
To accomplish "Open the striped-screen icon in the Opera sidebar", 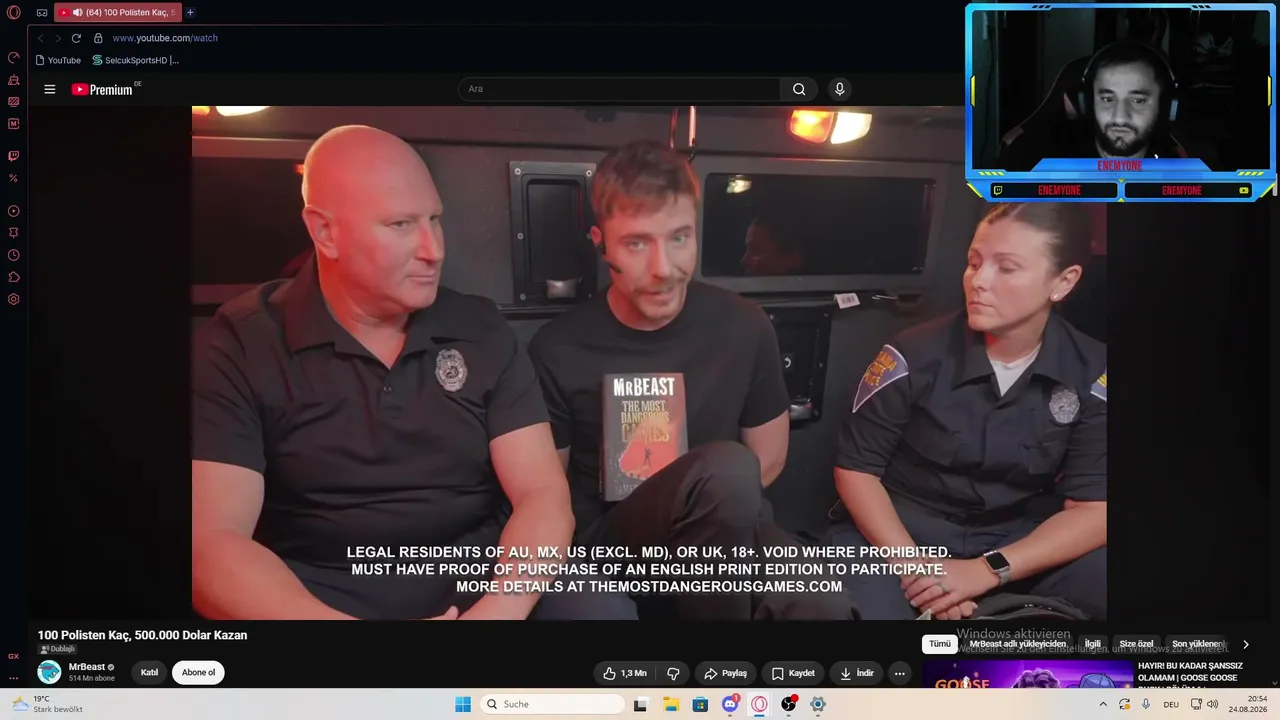I will click(x=14, y=102).
